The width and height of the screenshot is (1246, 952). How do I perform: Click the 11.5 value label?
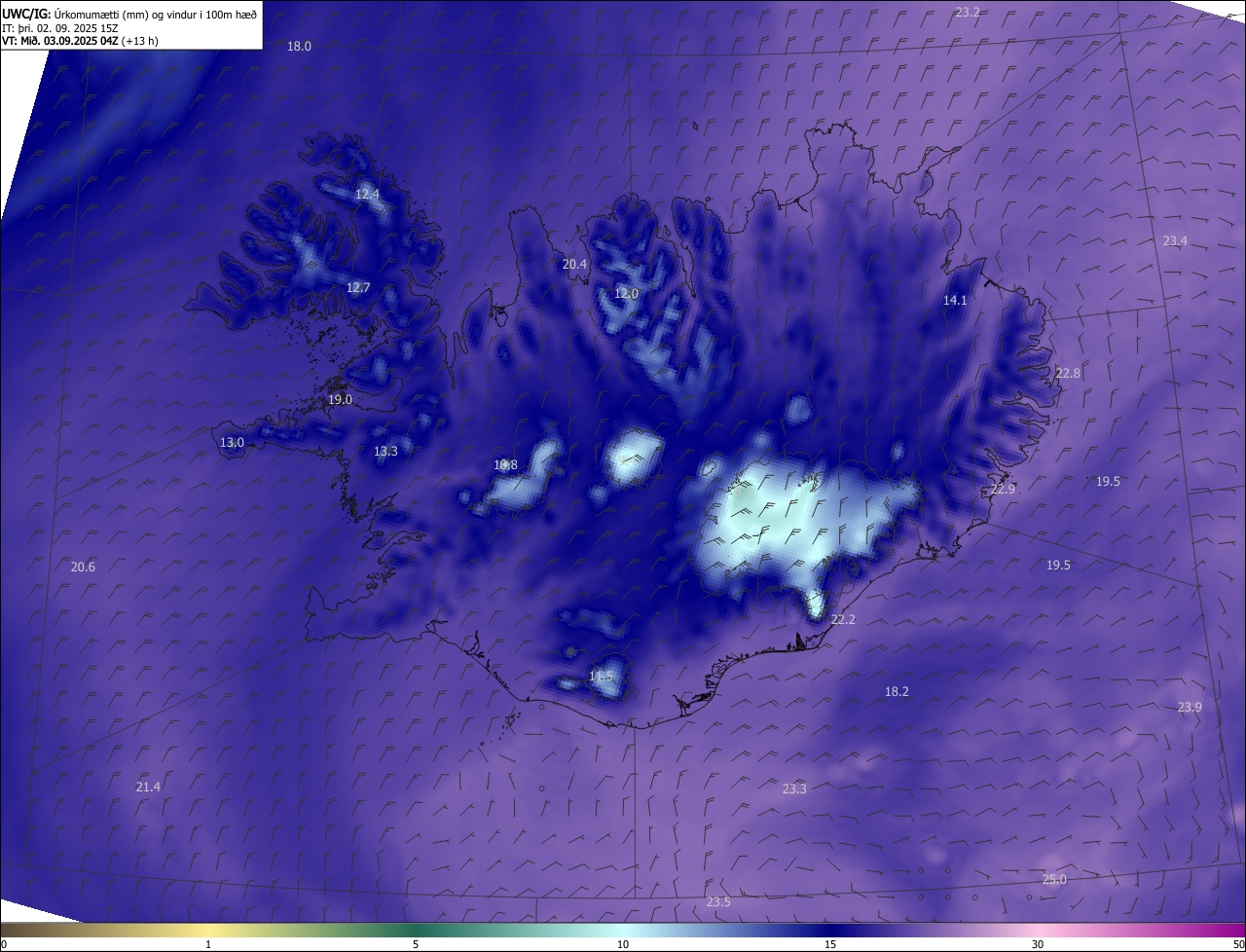tap(602, 676)
